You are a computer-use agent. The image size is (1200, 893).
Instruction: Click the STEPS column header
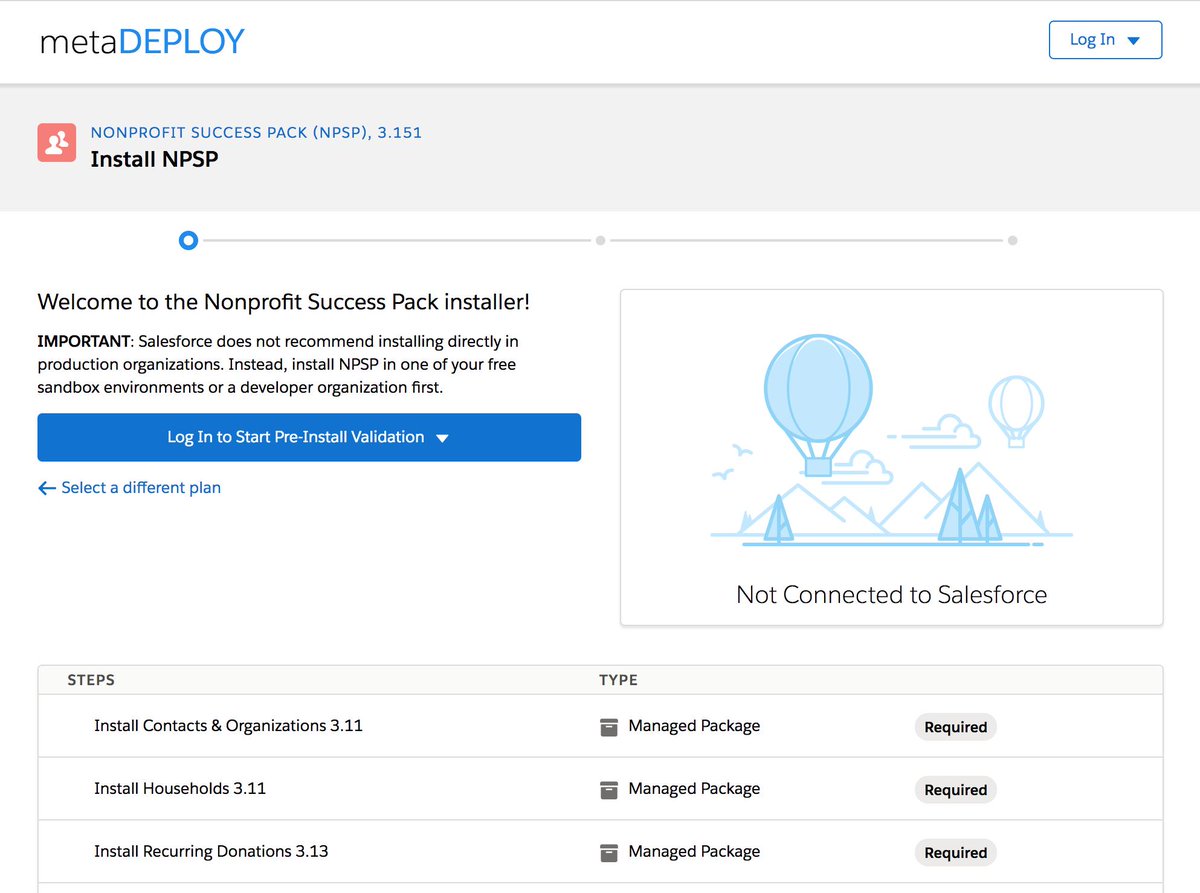(x=91, y=680)
